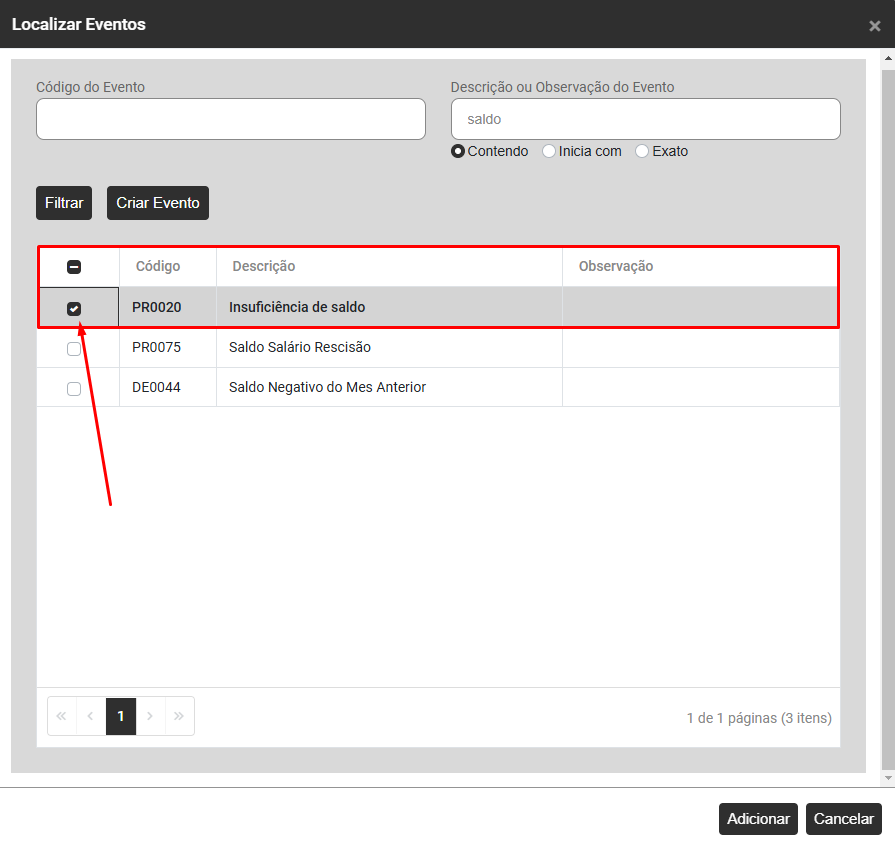Click the Adicionar button

pyautogui.click(x=758, y=819)
